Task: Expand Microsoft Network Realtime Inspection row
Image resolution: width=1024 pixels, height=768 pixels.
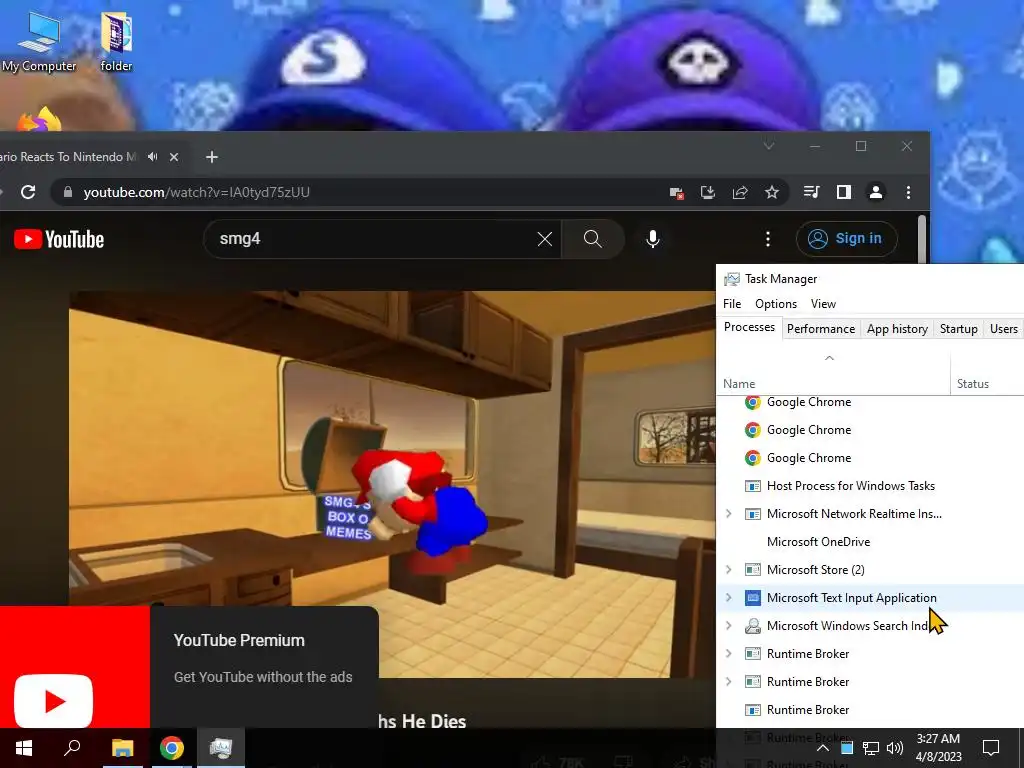Action: (729, 514)
